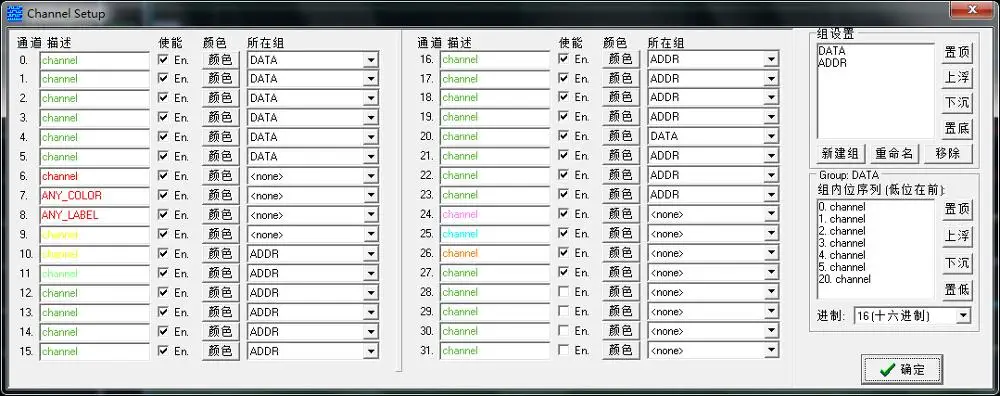Expand the group dropdown for channel 16
The height and width of the screenshot is (396, 1000).
coord(772,59)
